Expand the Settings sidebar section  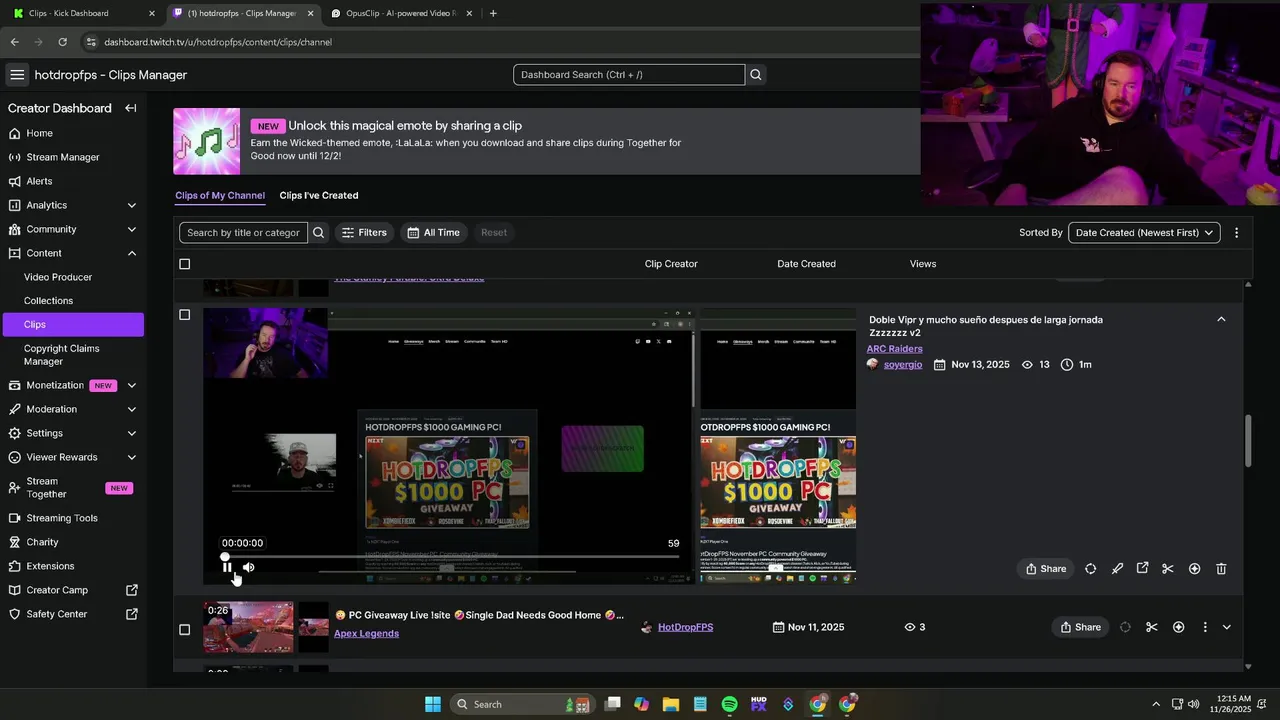[x=131, y=433]
